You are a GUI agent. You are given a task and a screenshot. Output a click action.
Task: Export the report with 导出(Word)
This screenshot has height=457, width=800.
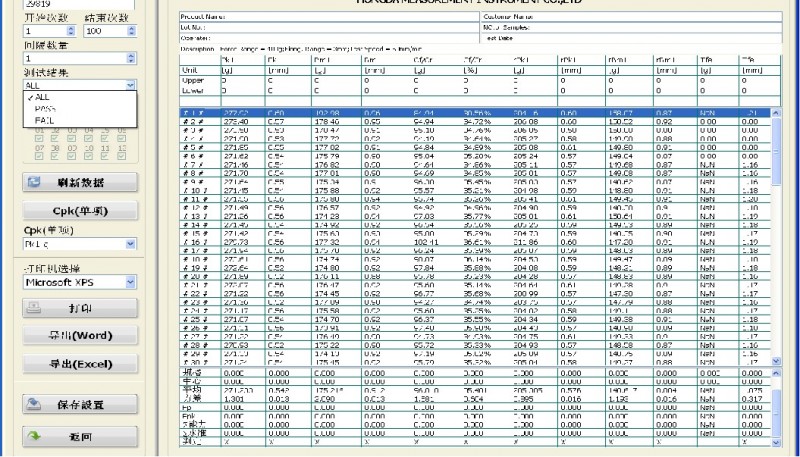tap(80, 336)
